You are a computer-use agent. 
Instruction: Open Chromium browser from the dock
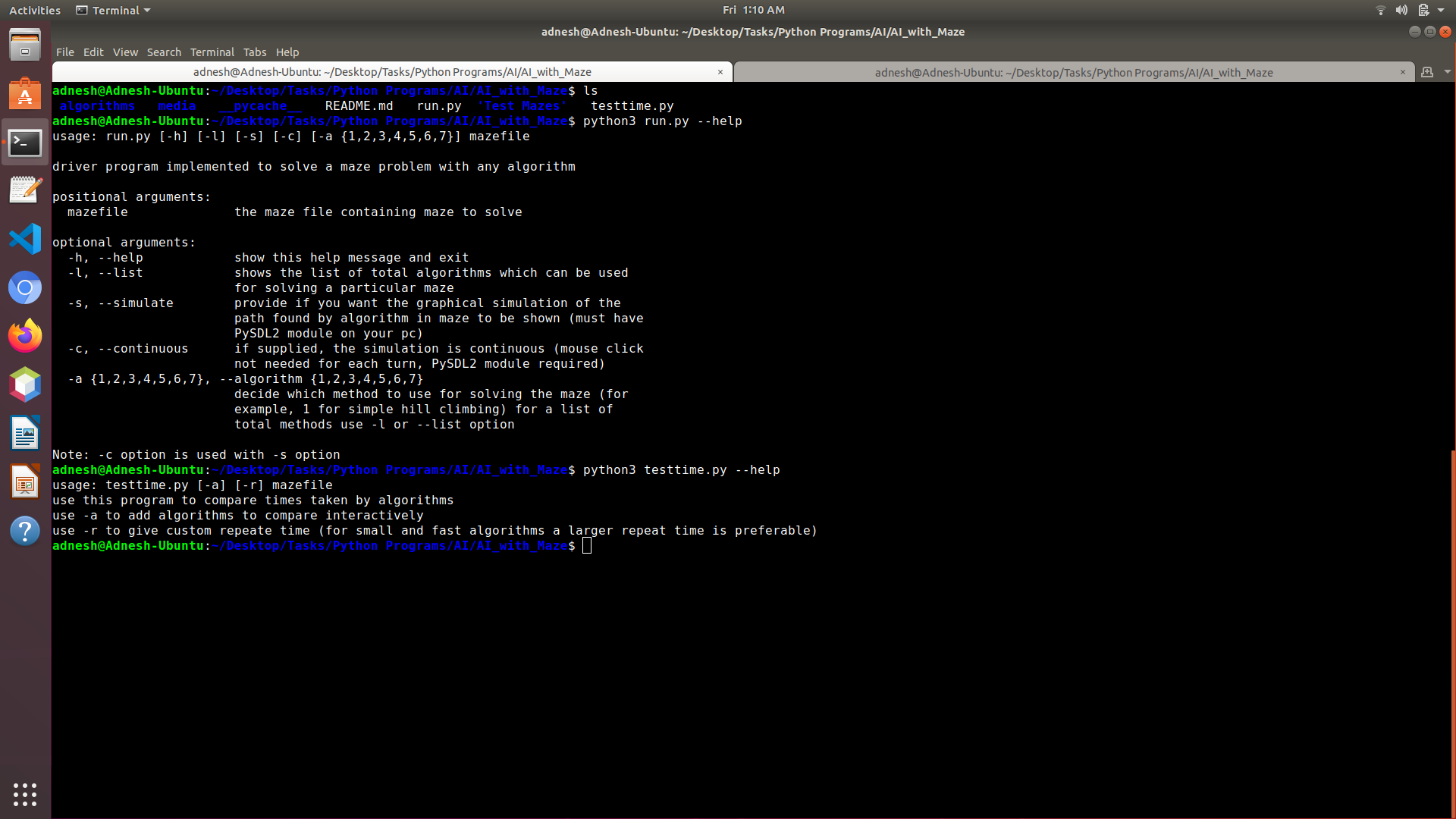coord(25,288)
